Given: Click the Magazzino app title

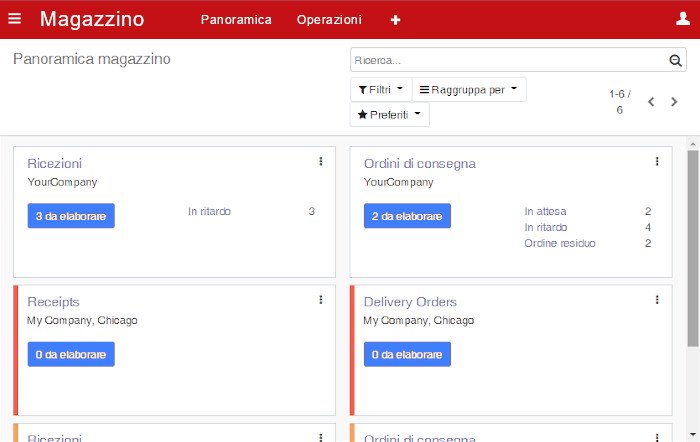Looking at the screenshot, I should coord(92,19).
